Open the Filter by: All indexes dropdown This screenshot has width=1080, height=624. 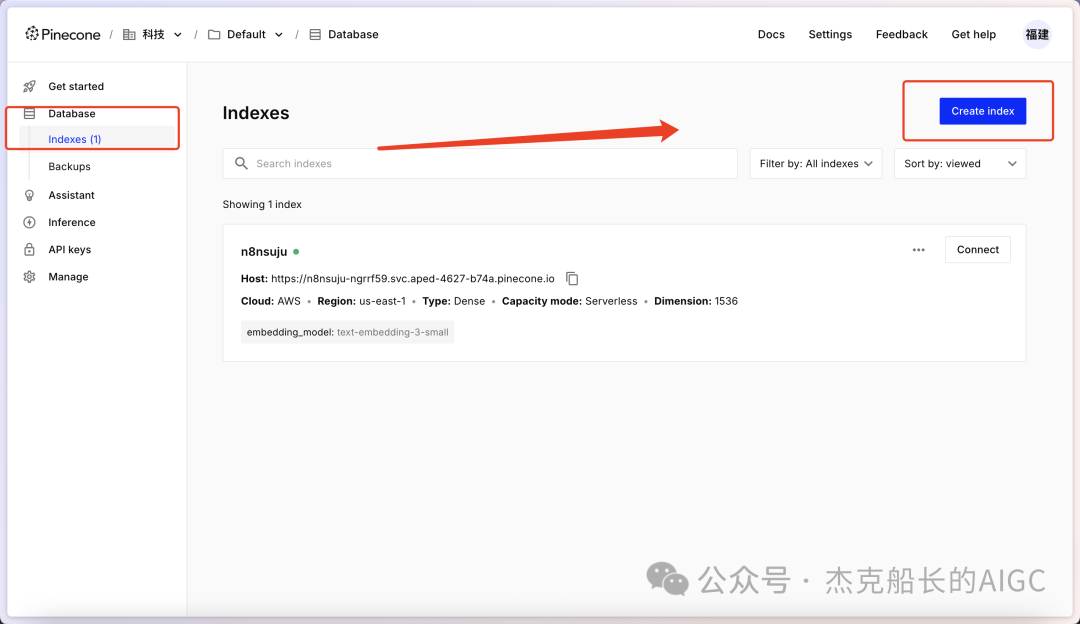[816, 163]
